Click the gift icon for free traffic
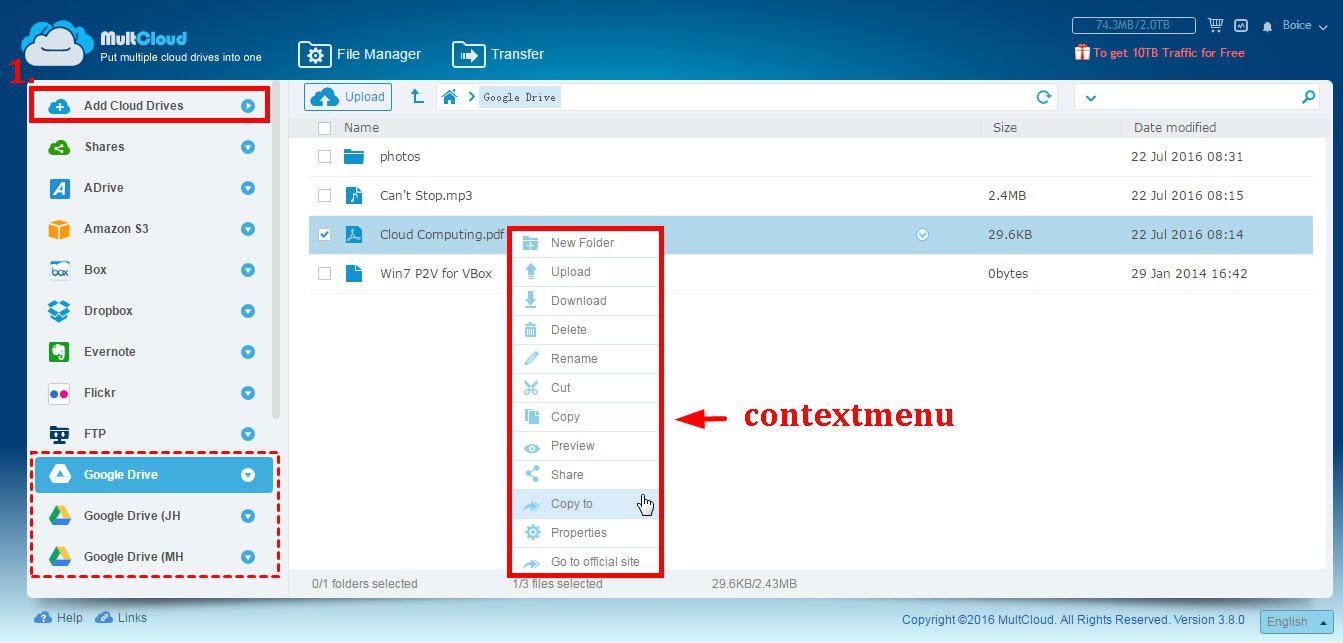Screen dimensions: 1343x643 [1082, 52]
